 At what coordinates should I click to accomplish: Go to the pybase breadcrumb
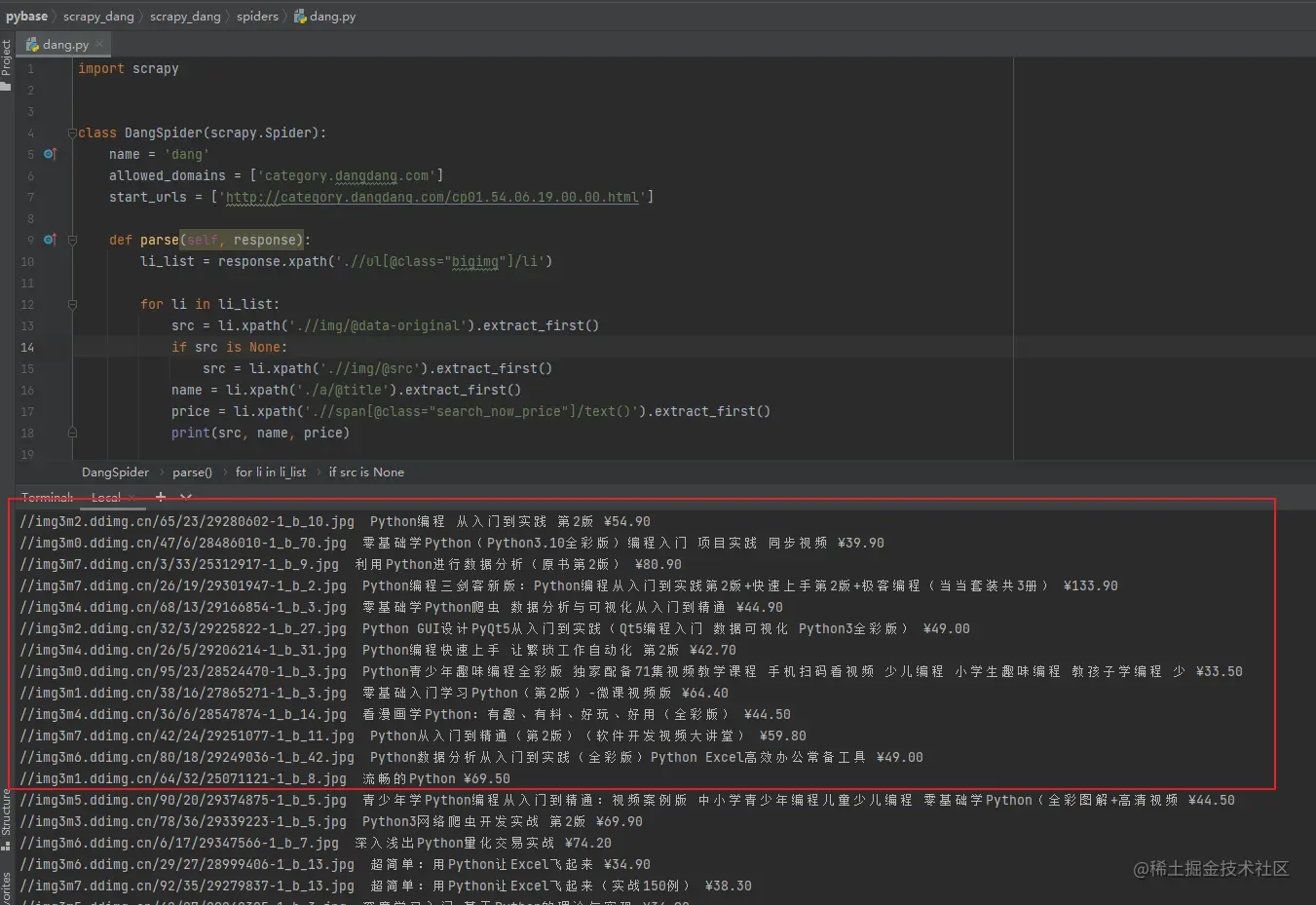26,17
